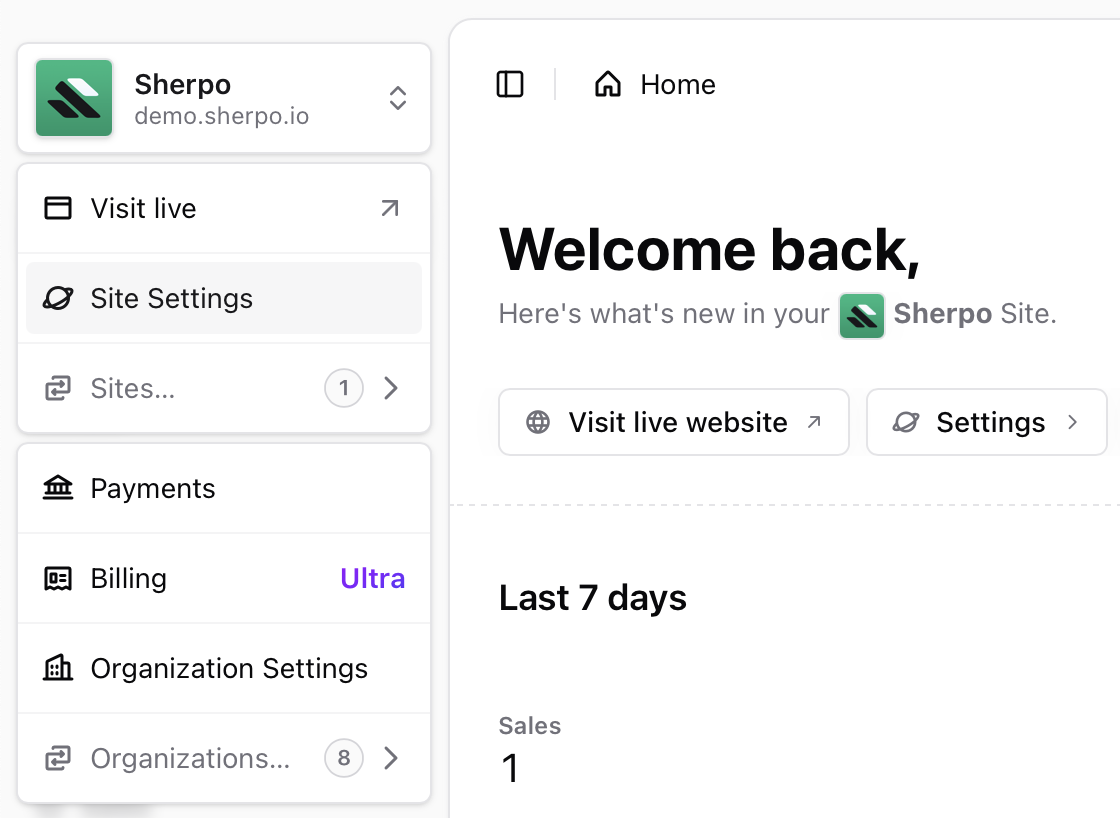Click the badge showing 8 organizations
The width and height of the screenshot is (1120, 818).
[343, 758]
